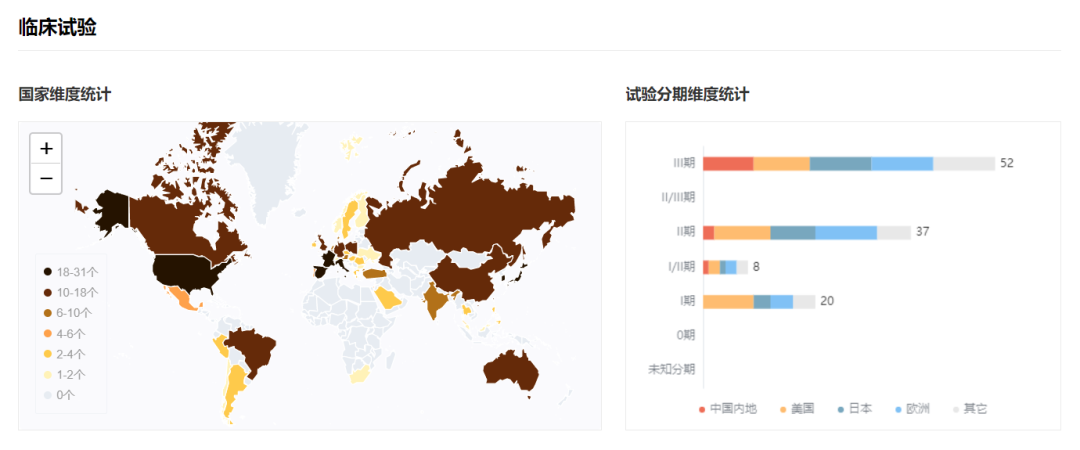
Task: Toggle the 0个 legend entry
Action: pos(59,396)
